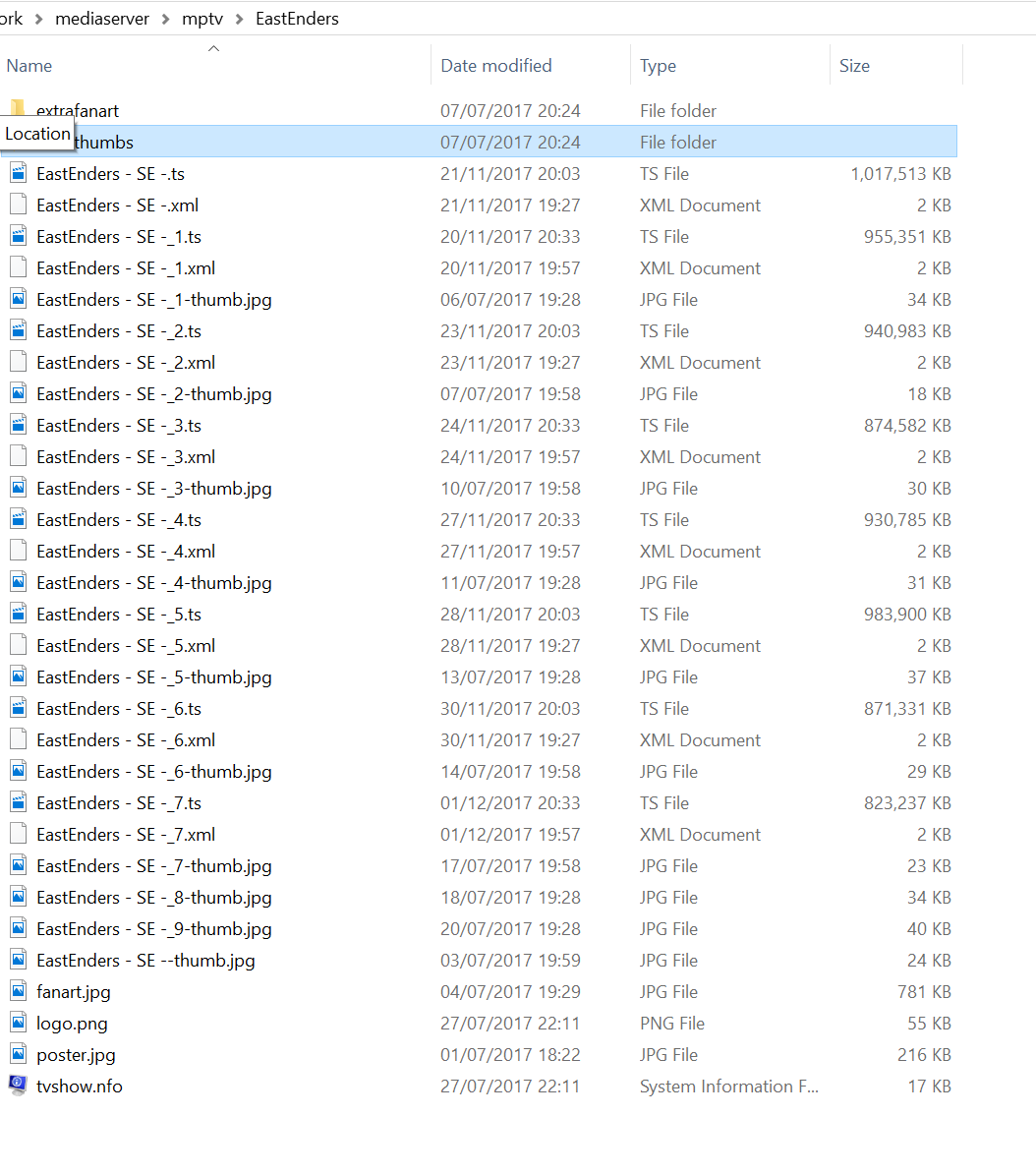This screenshot has height=1175, width=1036.
Task: Select the icon of EastEnders - SE -_1.xml
Action: pos(19,267)
